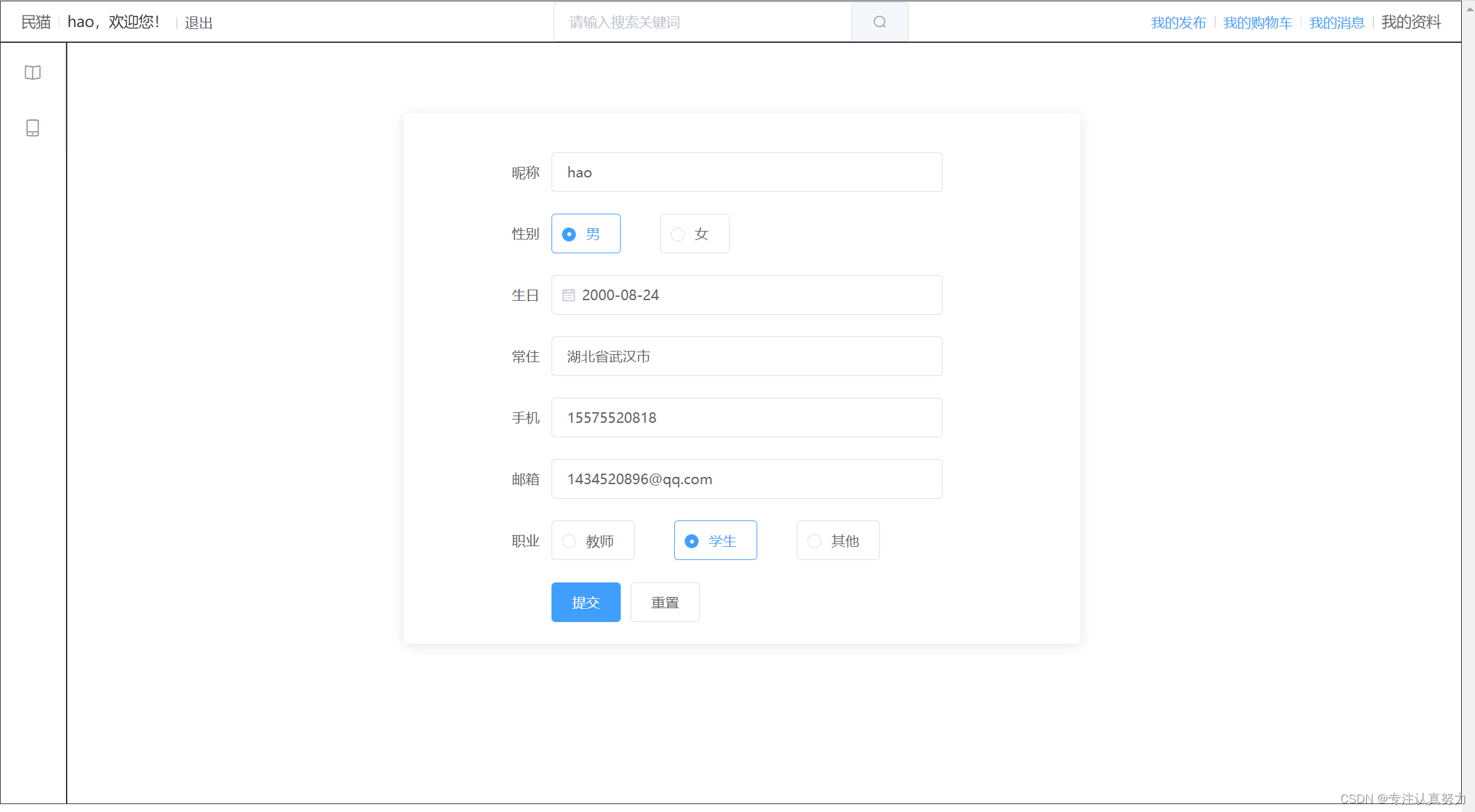This screenshot has height=812, width=1475.
Task: Click the 'hao，欢迎您!' greeting text
Action: click(x=113, y=22)
